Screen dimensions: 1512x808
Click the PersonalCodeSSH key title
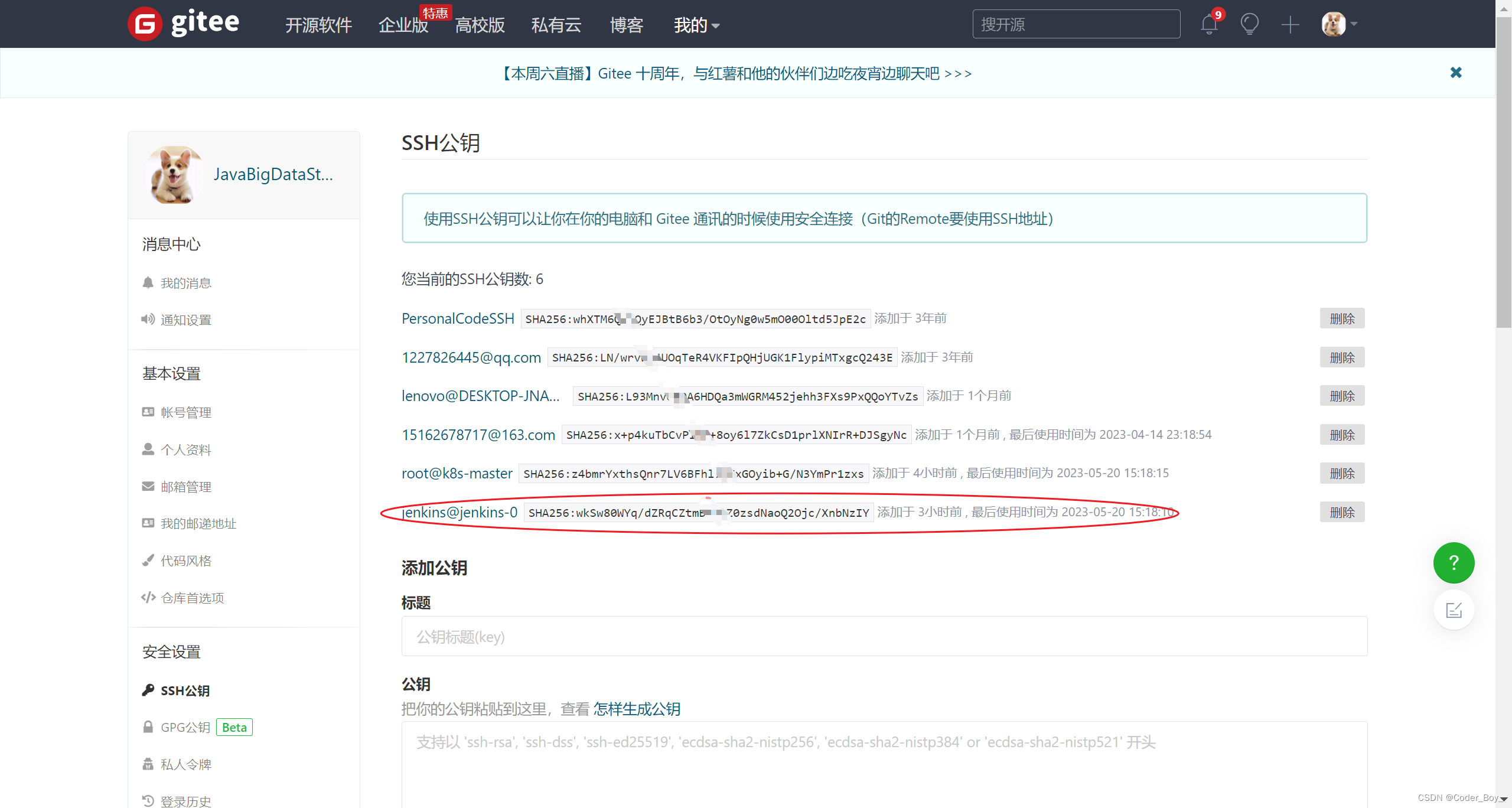pyautogui.click(x=458, y=318)
